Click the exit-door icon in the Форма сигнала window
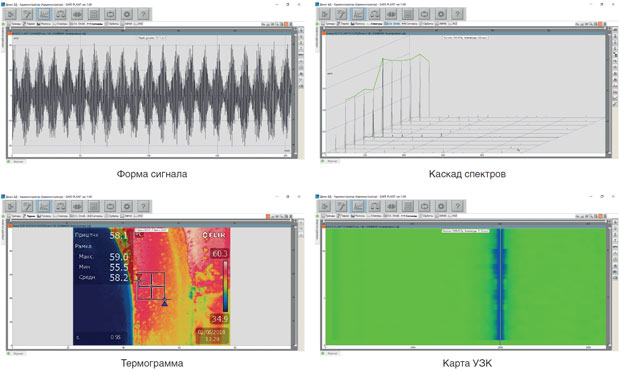Screen dimensions: 620x372 11,14
